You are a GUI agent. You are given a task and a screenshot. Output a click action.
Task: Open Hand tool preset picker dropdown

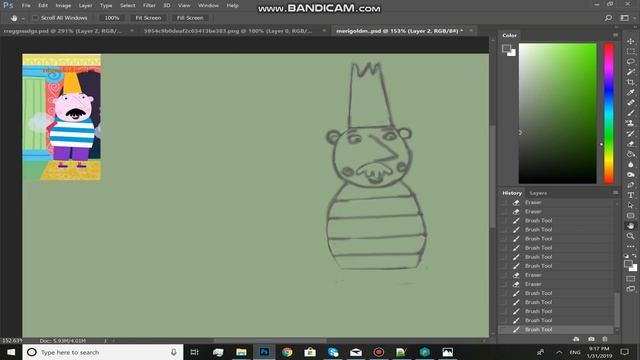pyautogui.click(x=23, y=18)
